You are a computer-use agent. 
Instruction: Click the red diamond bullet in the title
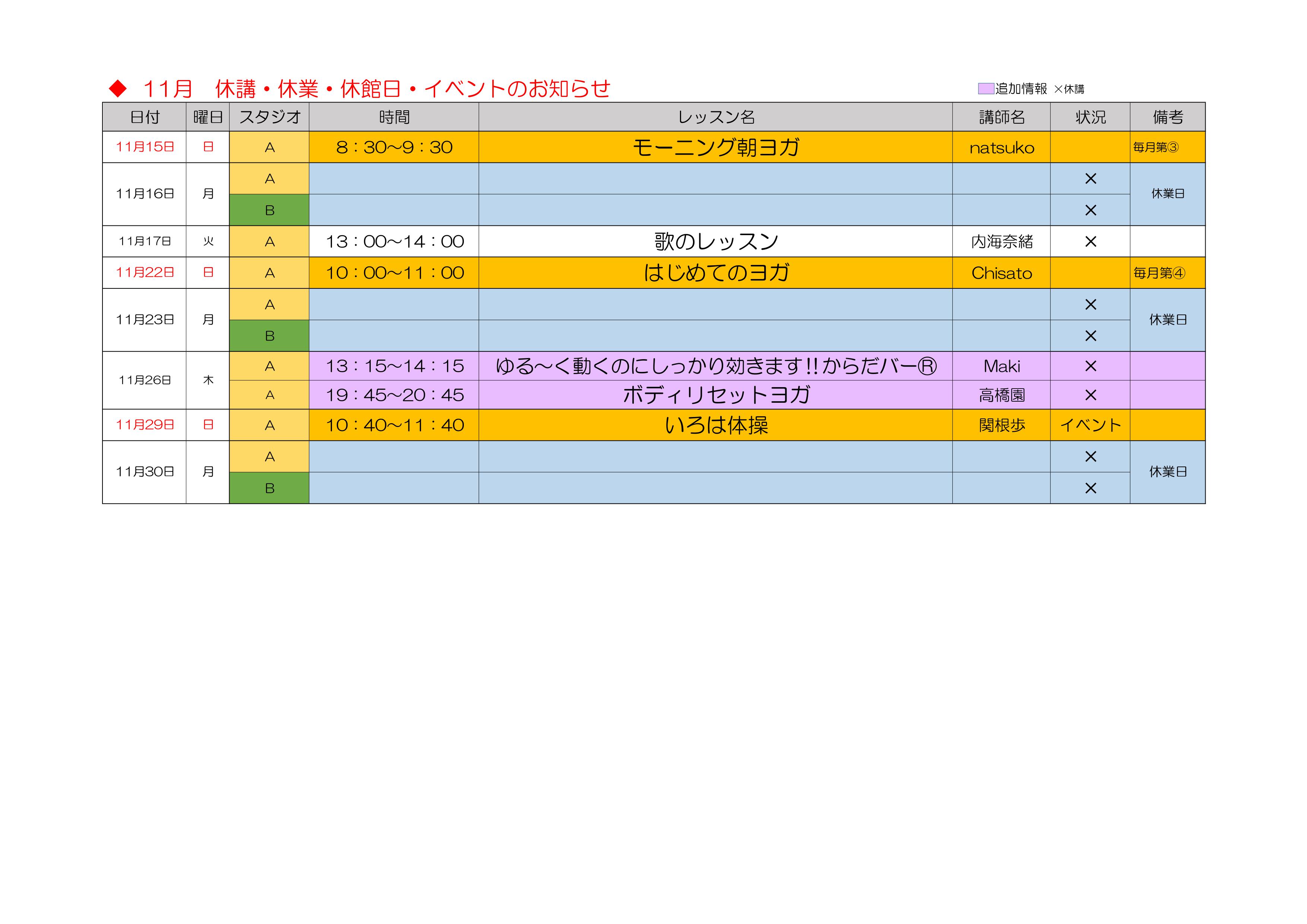tap(118, 89)
